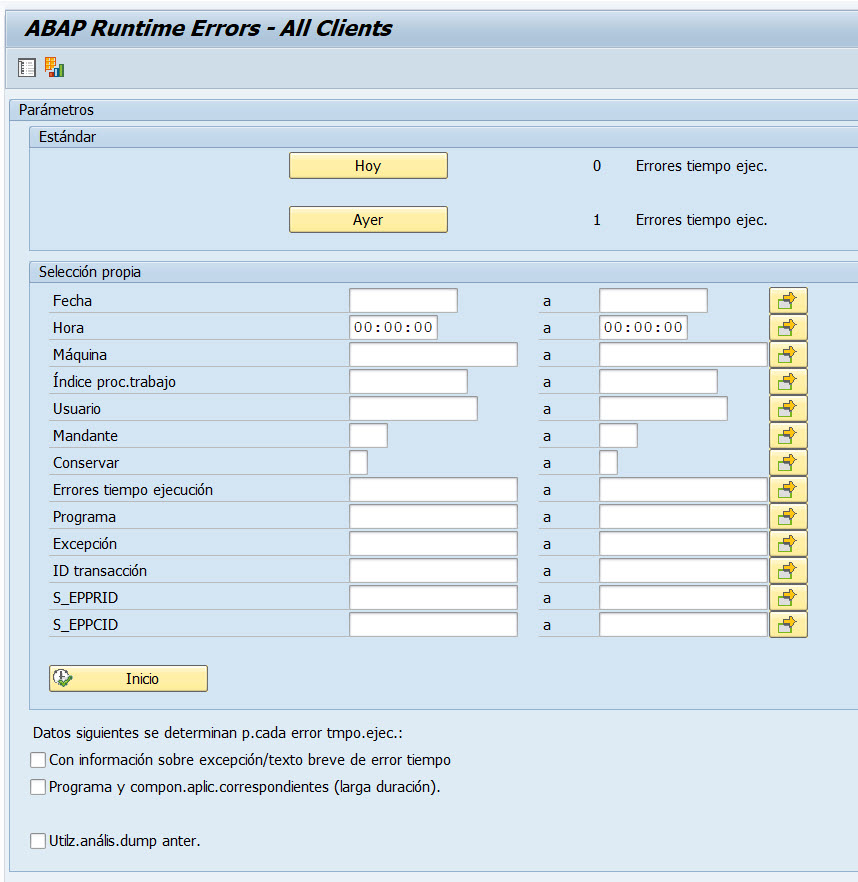Click the Fecha start date field
The width and height of the screenshot is (858, 882).
403,300
